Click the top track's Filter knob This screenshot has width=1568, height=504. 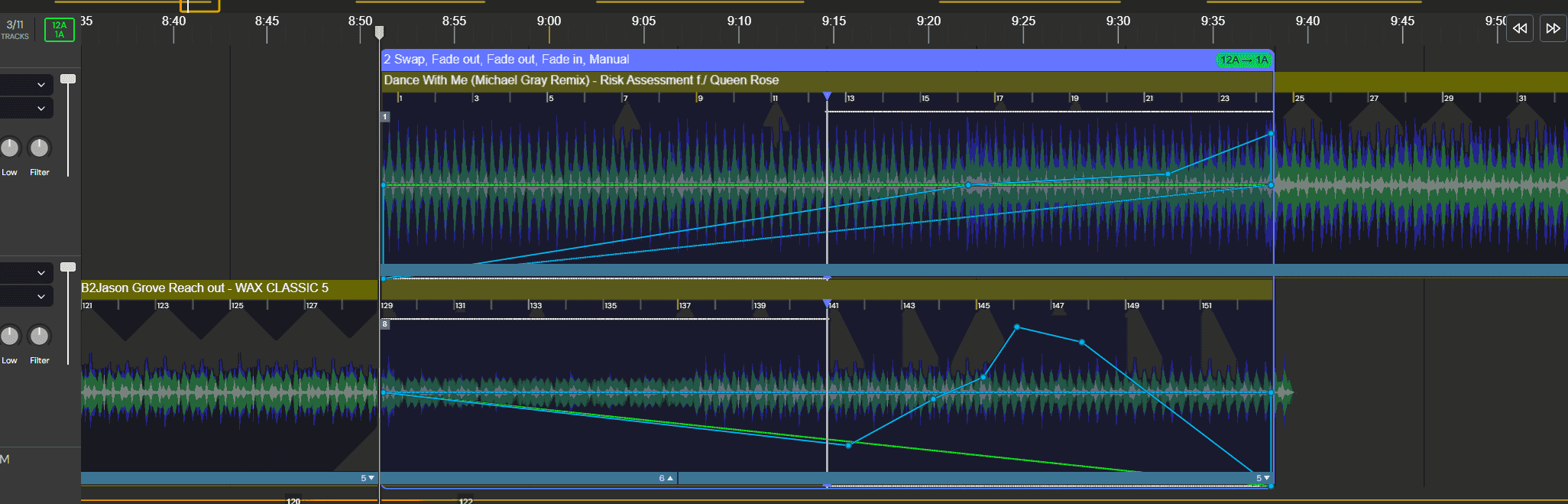click(39, 147)
